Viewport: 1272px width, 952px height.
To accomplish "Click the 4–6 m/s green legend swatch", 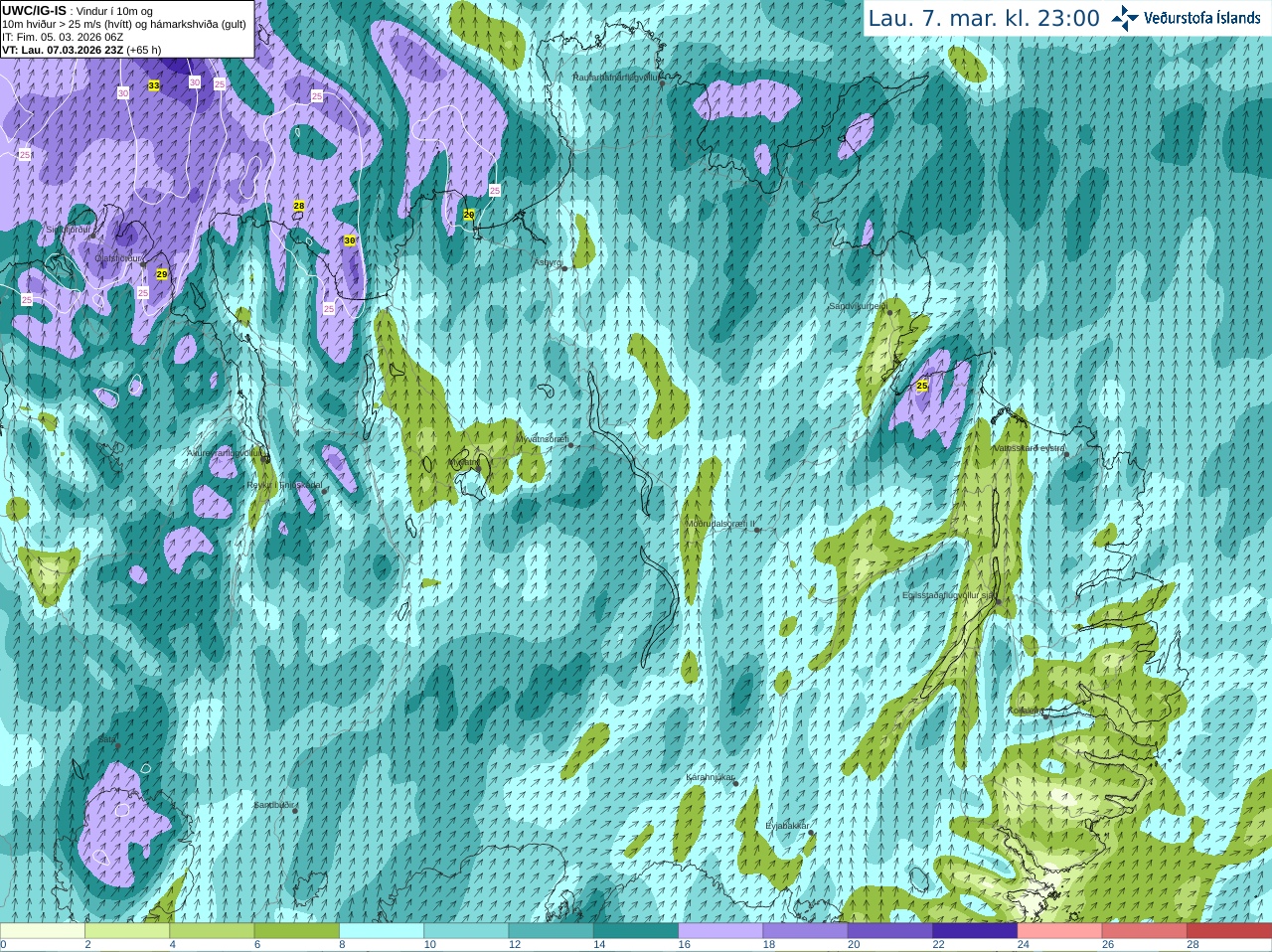I will tap(212, 931).
